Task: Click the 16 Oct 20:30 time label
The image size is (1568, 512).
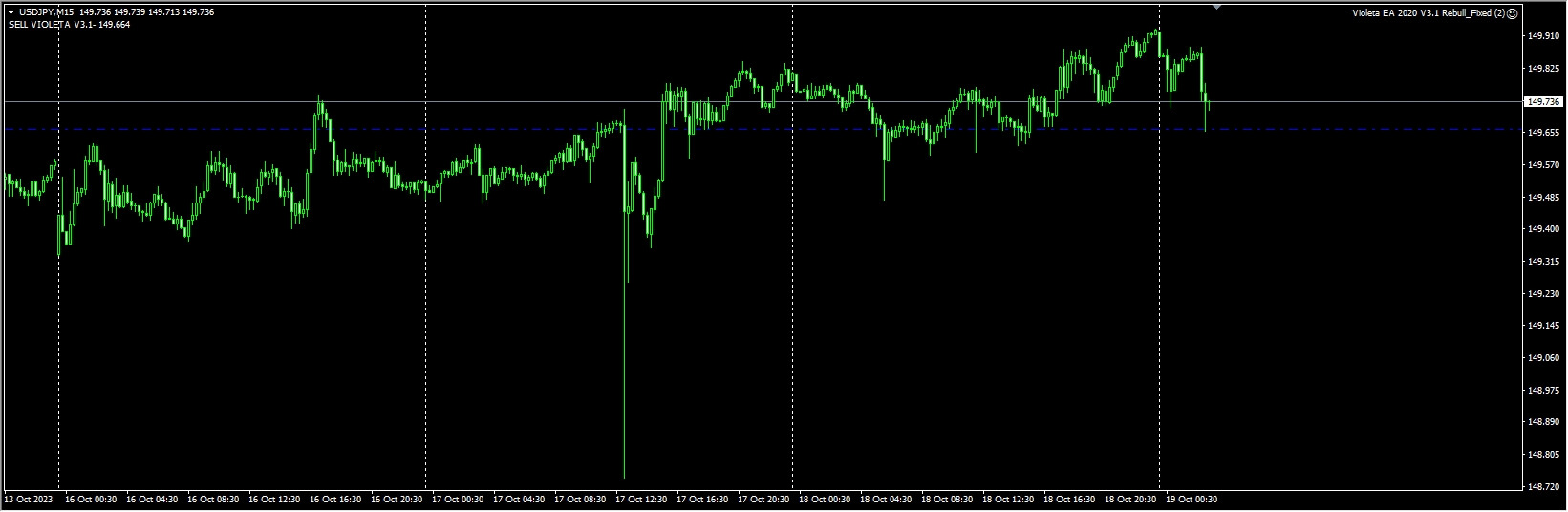Action: 397,500
